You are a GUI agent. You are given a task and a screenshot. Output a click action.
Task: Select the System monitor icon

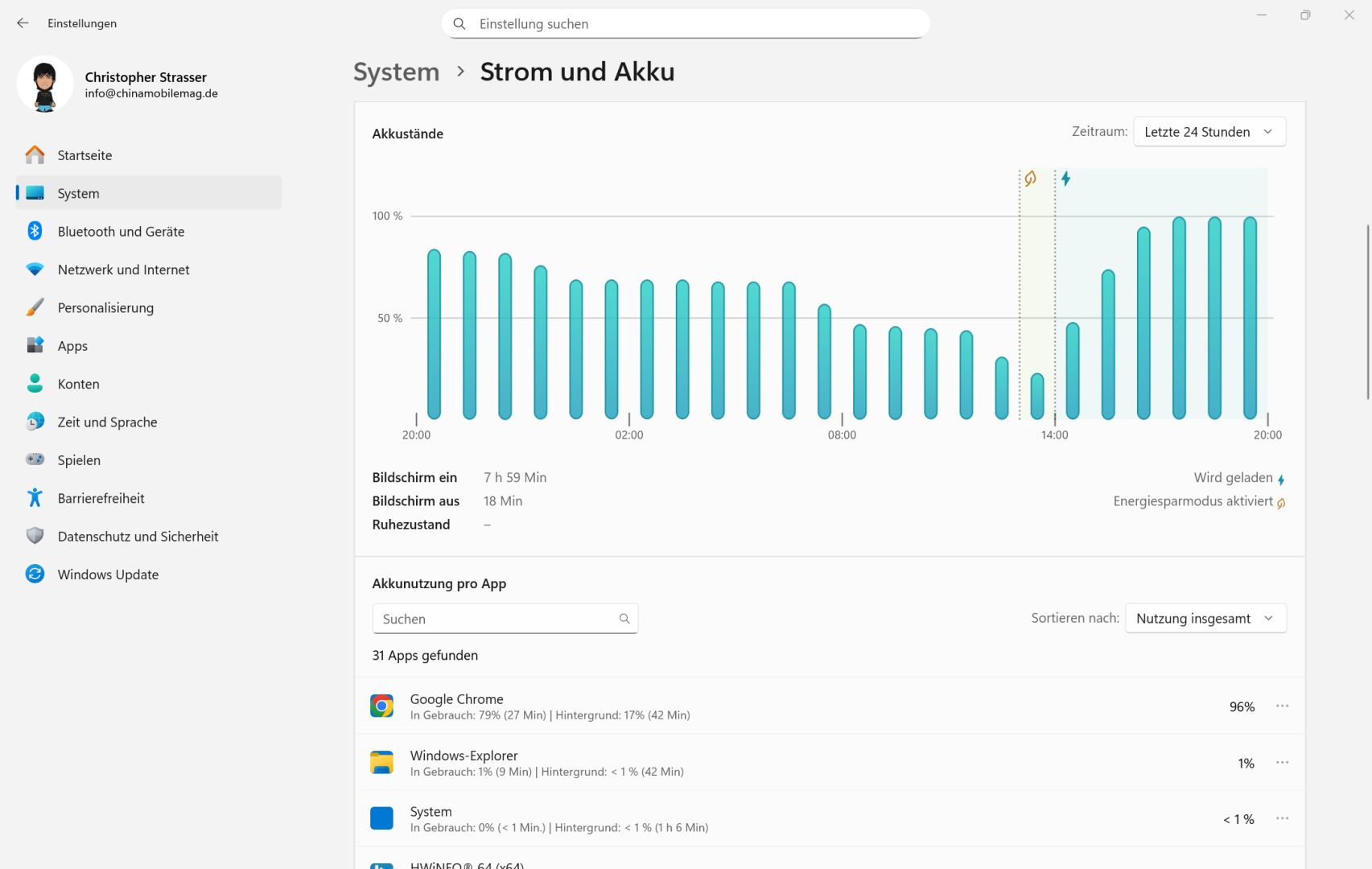click(35, 193)
